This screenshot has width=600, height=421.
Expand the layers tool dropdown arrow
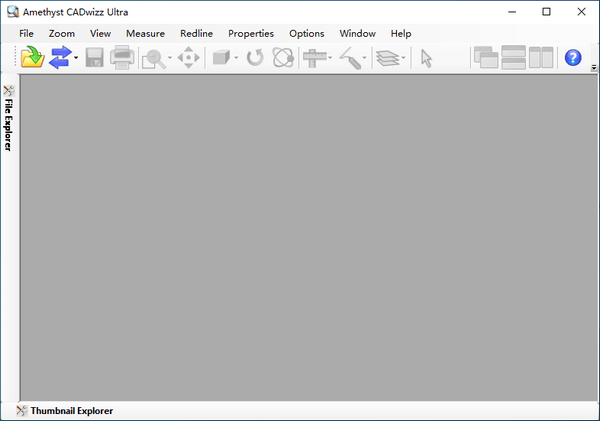coord(404,58)
